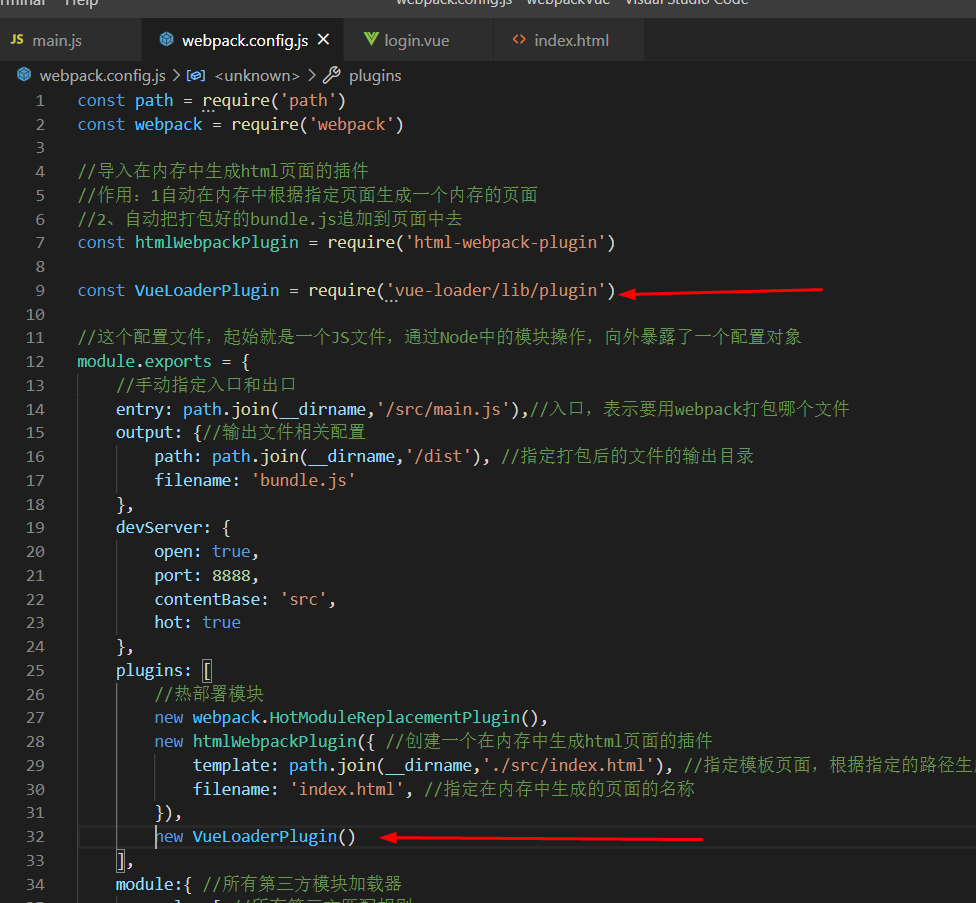
Task: Open the Help menu
Action: (x=82, y=3)
